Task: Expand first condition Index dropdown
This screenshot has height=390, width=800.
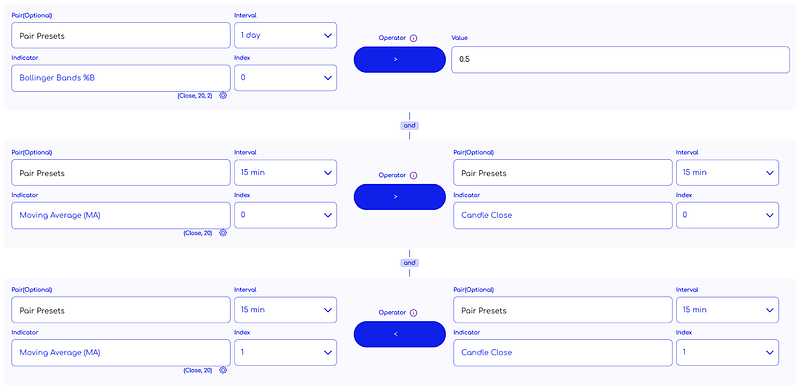Action: click(285, 78)
